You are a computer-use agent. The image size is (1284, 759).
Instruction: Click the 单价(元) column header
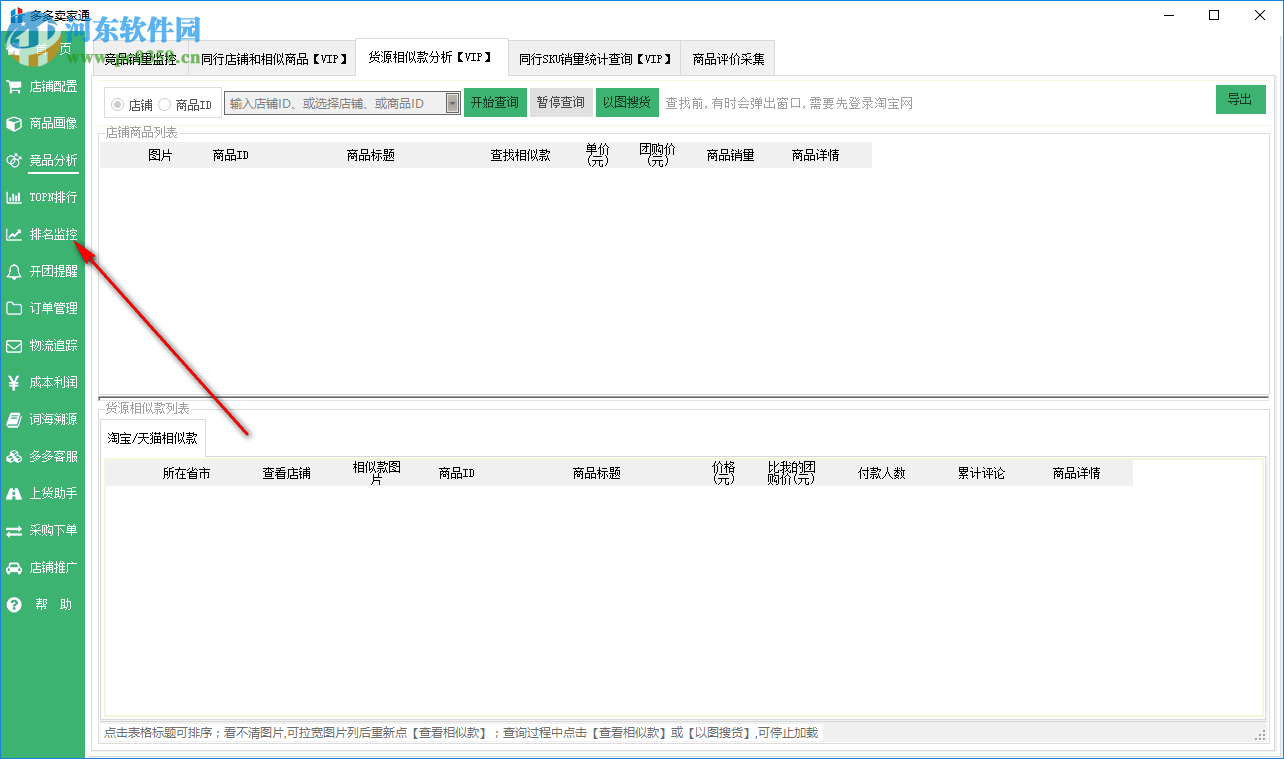597,155
